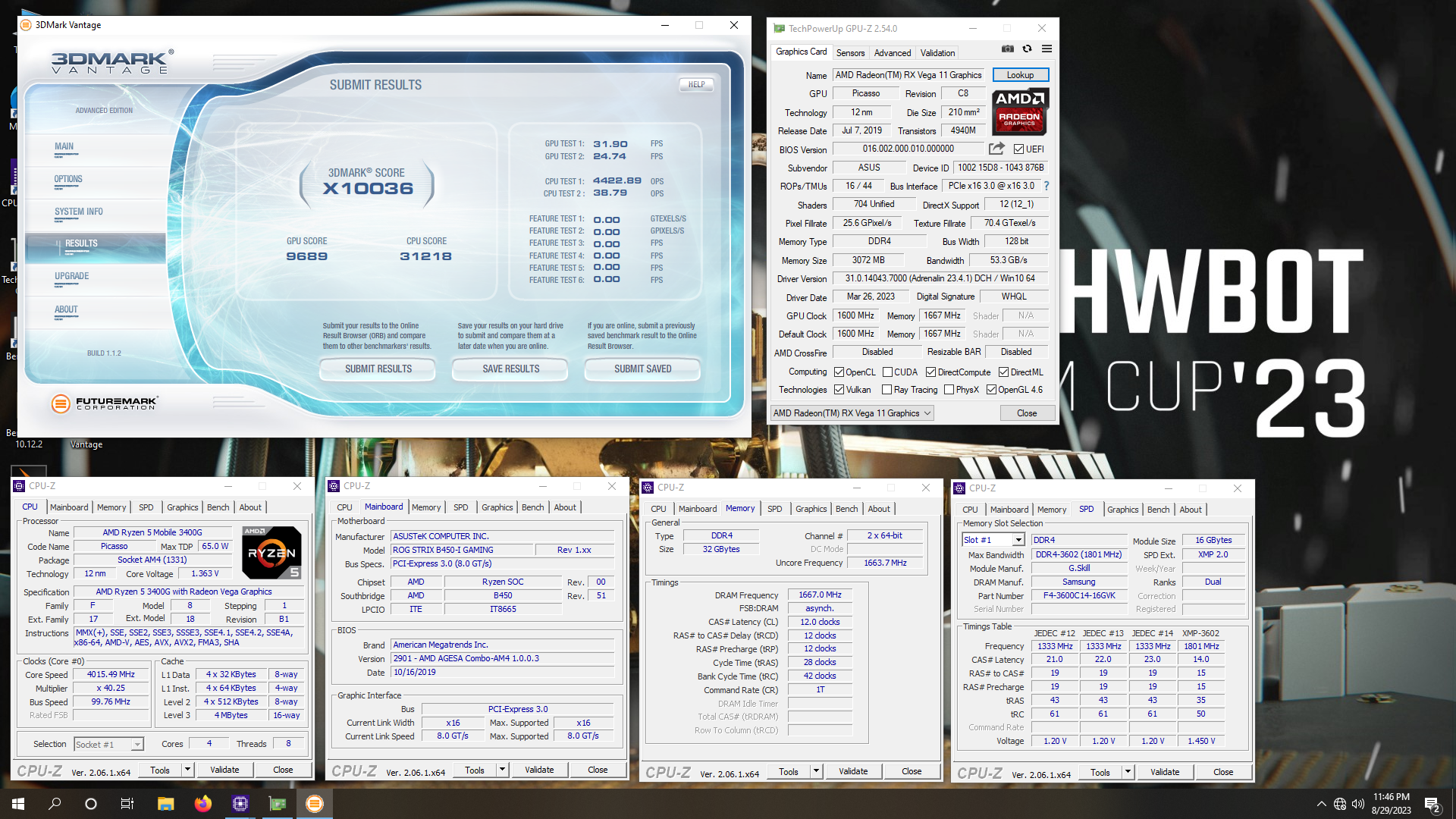The image size is (1456, 819).
Task: Switch to the Advanced tab in GPU-Z
Action: point(893,53)
